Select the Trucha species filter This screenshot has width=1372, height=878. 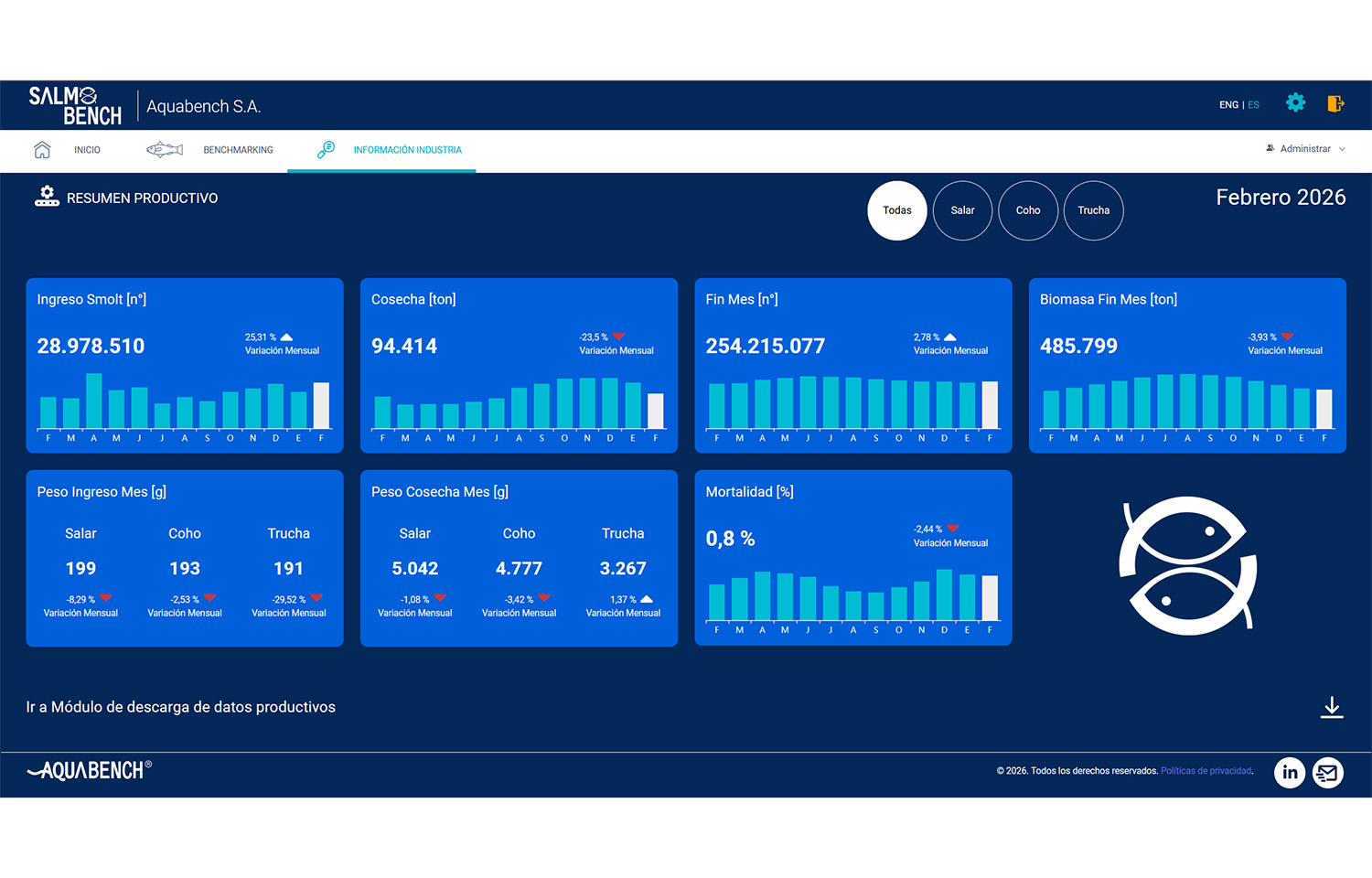pos(1094,210)
